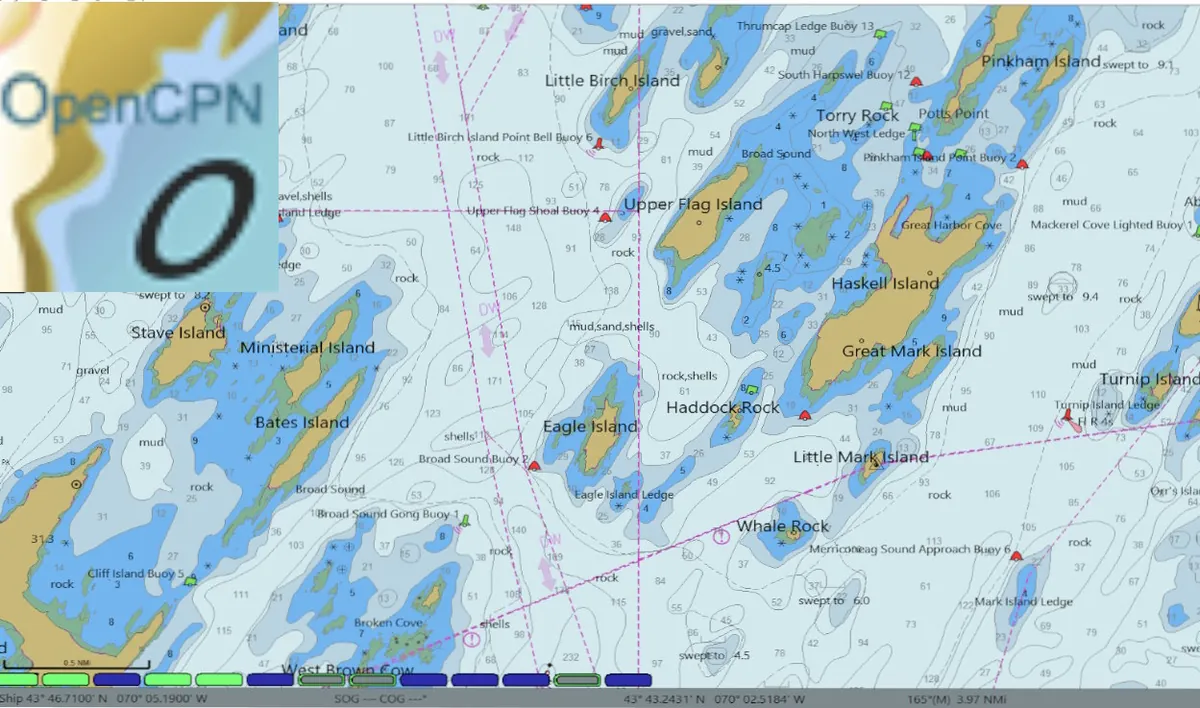Select the Broad Sound Gong Buoy 1 marker
Viewport: 1200px width, 708px height.
[465, 522]
